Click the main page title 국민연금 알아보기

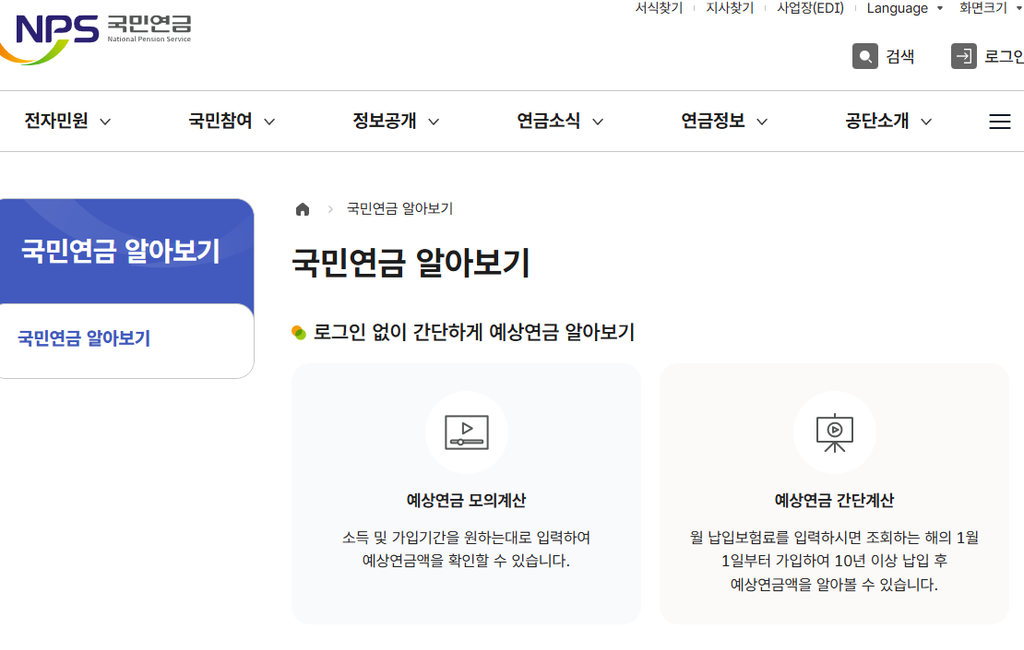411,263
